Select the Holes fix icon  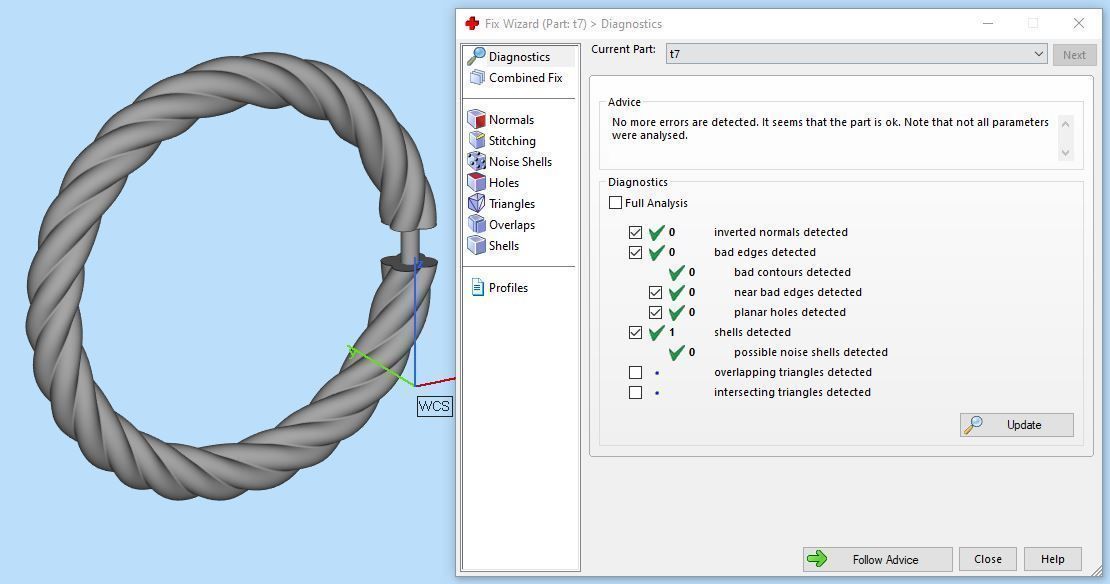click(x=476, y=183)
